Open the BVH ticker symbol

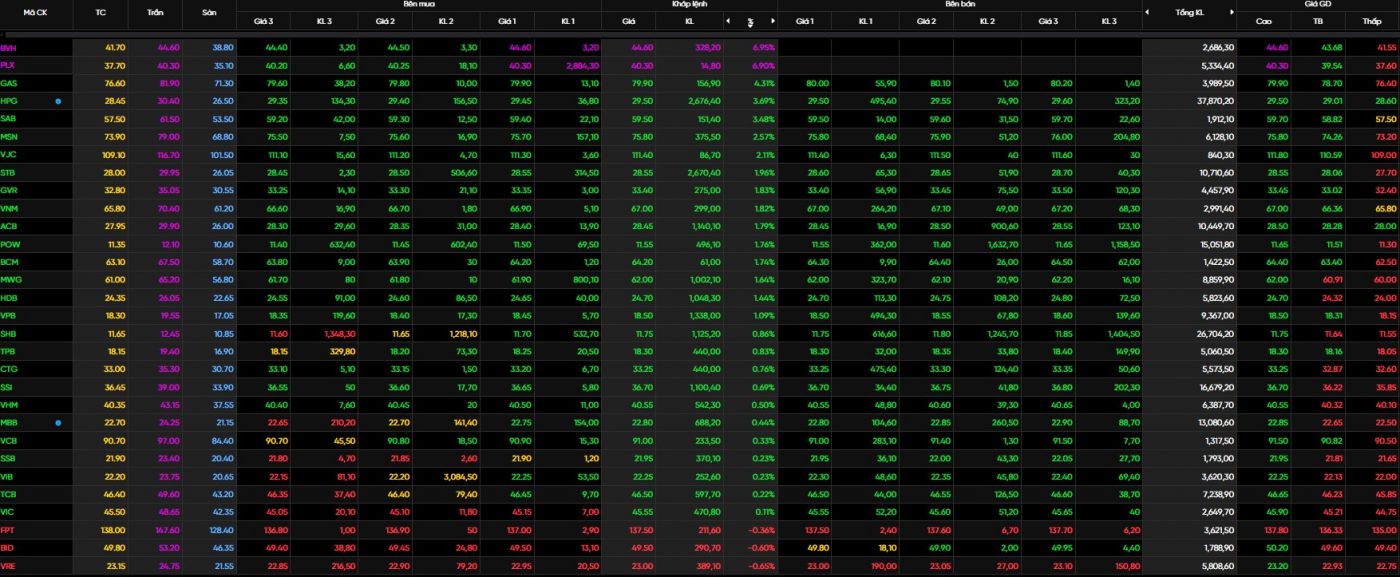coord(9,47)
